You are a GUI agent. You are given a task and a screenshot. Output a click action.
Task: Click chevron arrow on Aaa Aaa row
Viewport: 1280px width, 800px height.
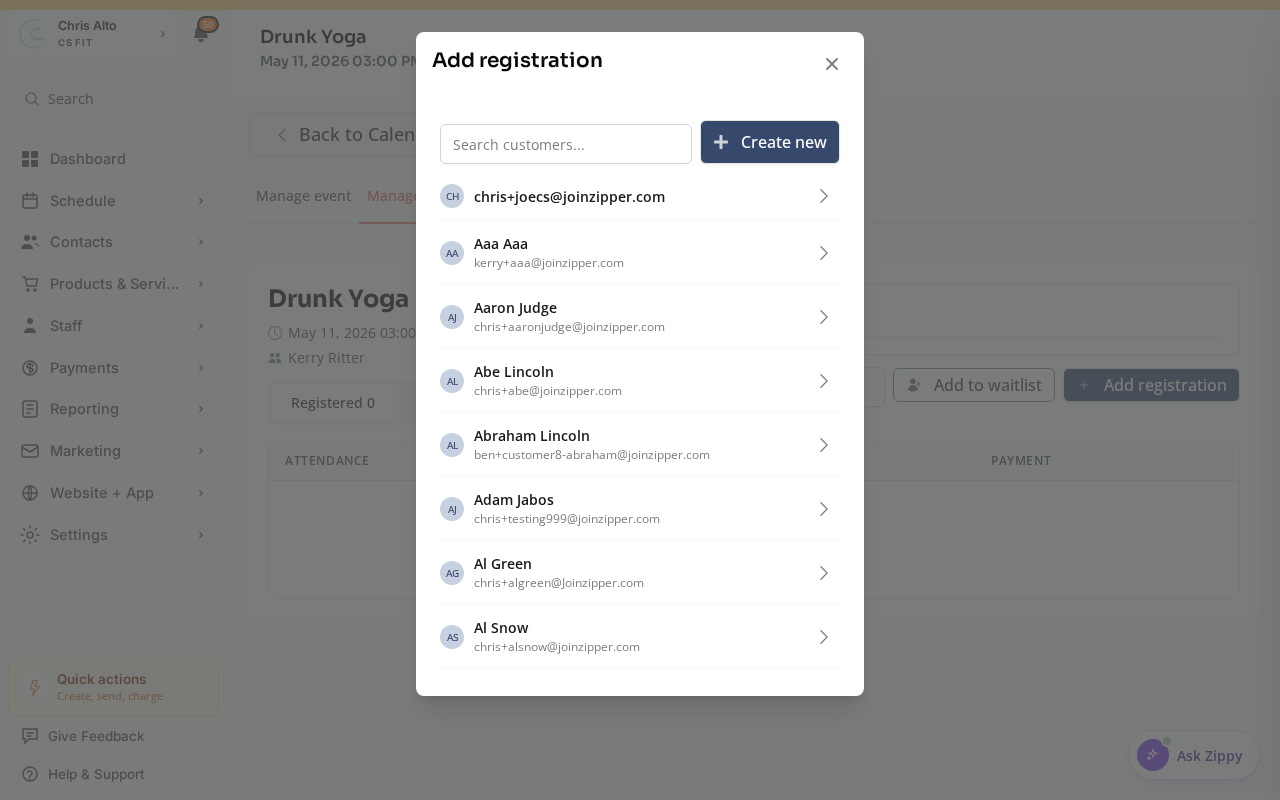coord(824,253)
